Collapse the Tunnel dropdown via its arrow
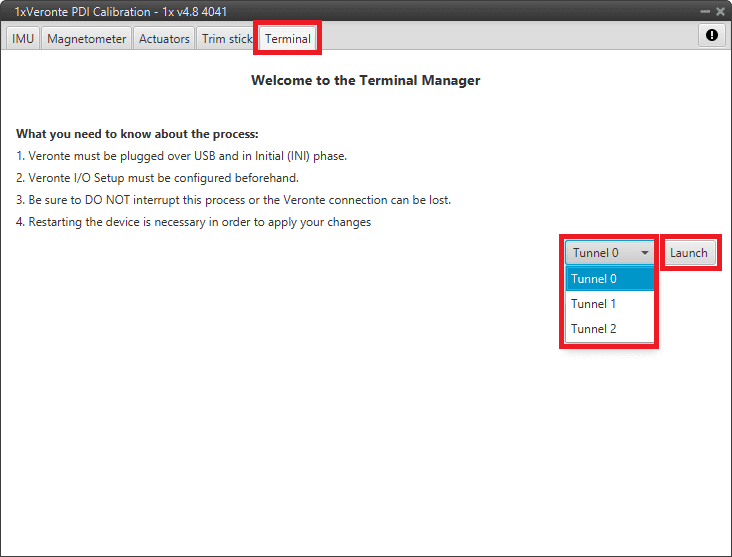Image resolution: width=732 pixels, height=557 pixels. pyautogui.click(x=645, y=253)
